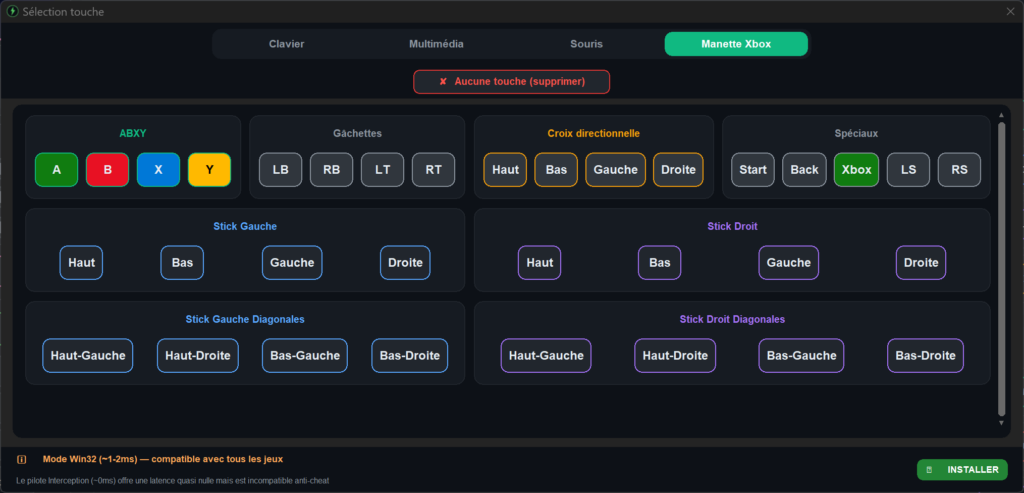Choose Droite under Stick Droit
The image size is (1024, 493).
pyautogui.click(x=921, y=262)
